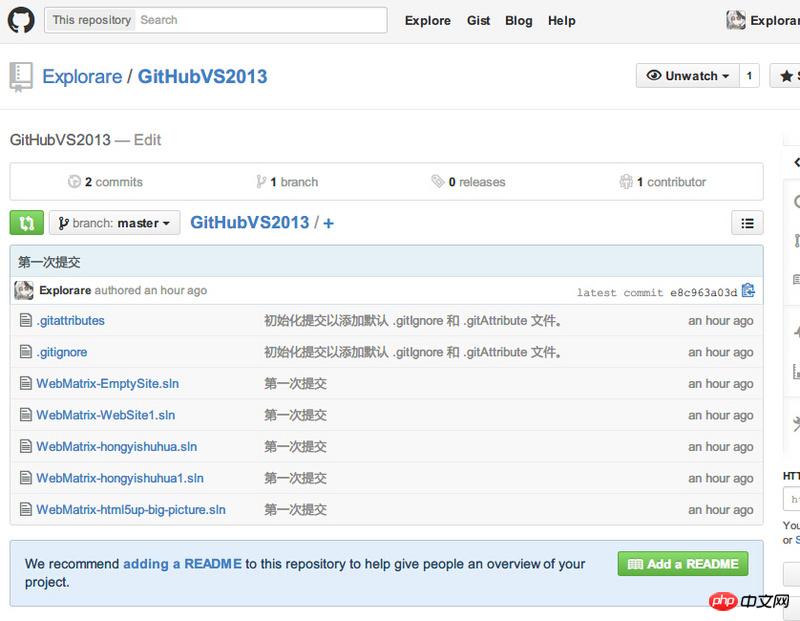Click the star icon button
Screen dimensions: 800x621
(786, 76)
